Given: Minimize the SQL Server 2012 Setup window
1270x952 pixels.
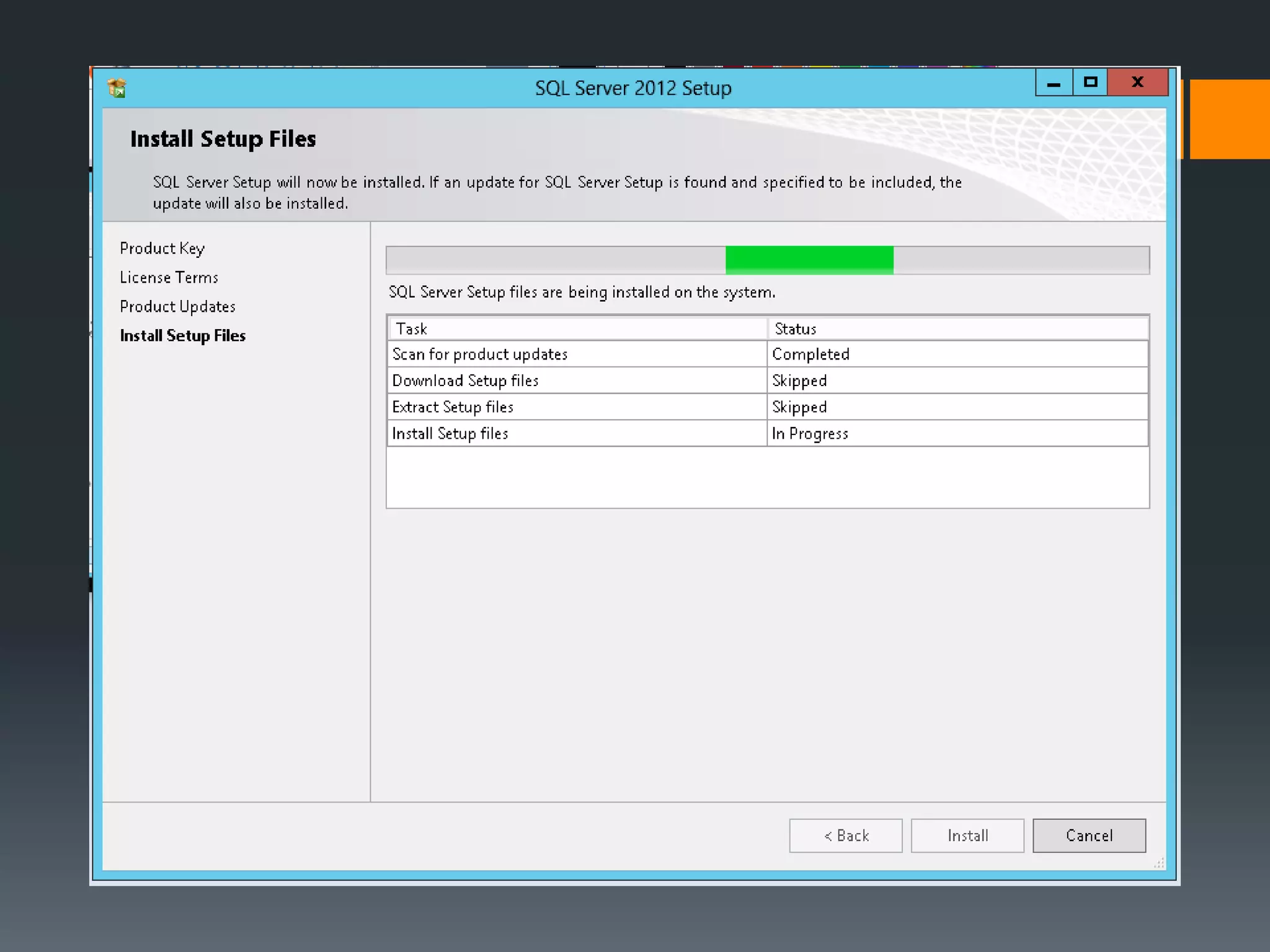Looking at the screenshot, I should [1054, 83].
